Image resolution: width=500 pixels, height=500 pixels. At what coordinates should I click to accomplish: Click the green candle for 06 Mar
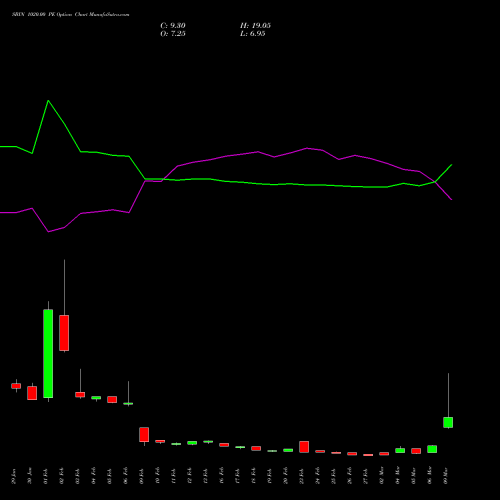[x=432, y=449]
